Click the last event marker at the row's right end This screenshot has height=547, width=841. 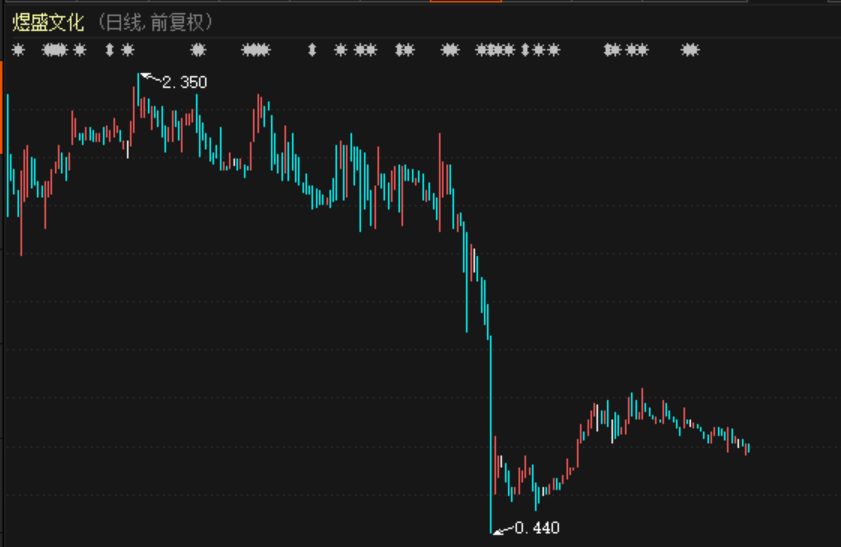coord(689,50)
